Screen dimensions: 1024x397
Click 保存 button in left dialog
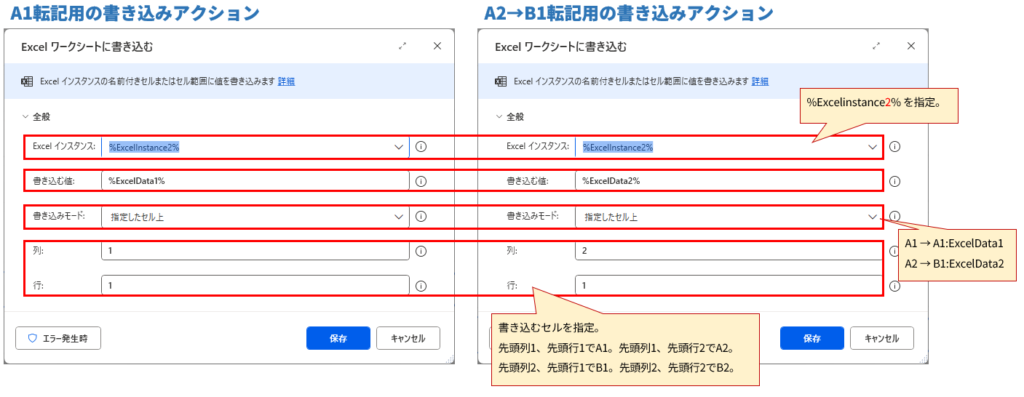338,338
